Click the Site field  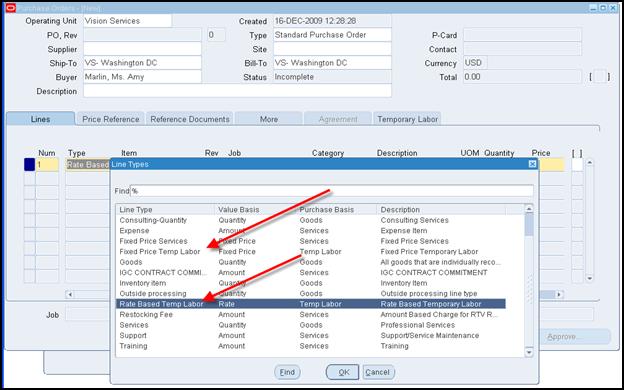(332, 49)
